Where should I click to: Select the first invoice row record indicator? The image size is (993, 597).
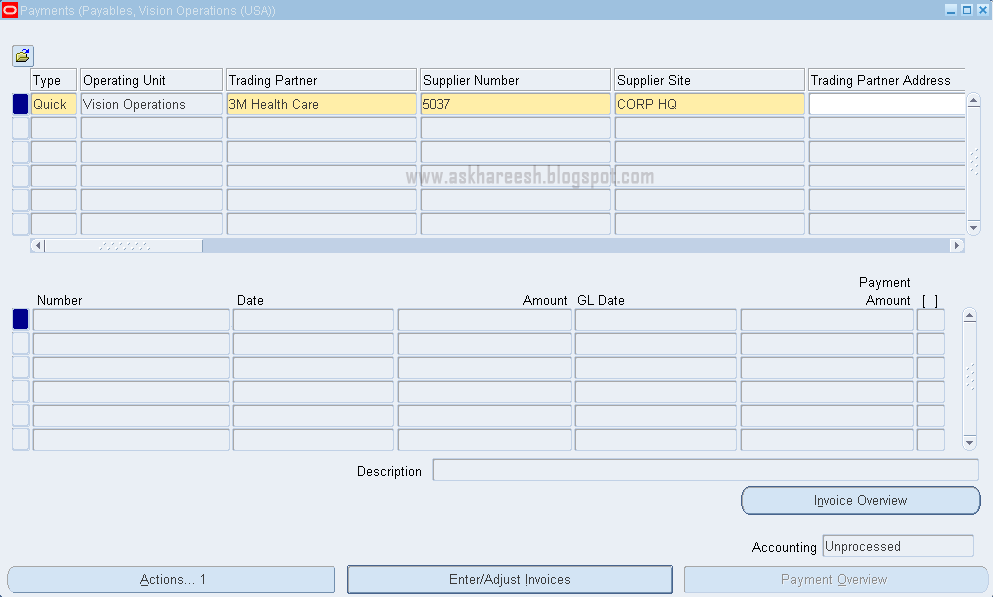[20, 320]
